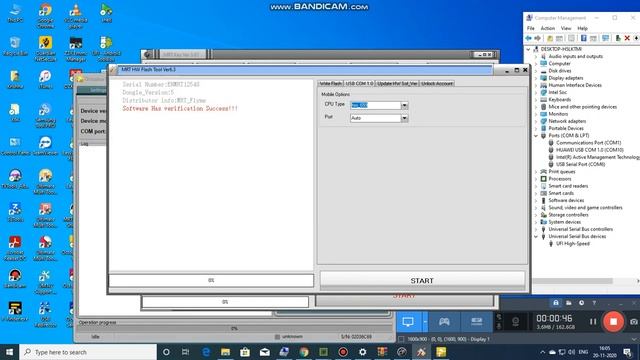640x360 pixels.
Task: Open Google Chrome desktop shortcut
Action: (x=45, y=15)
